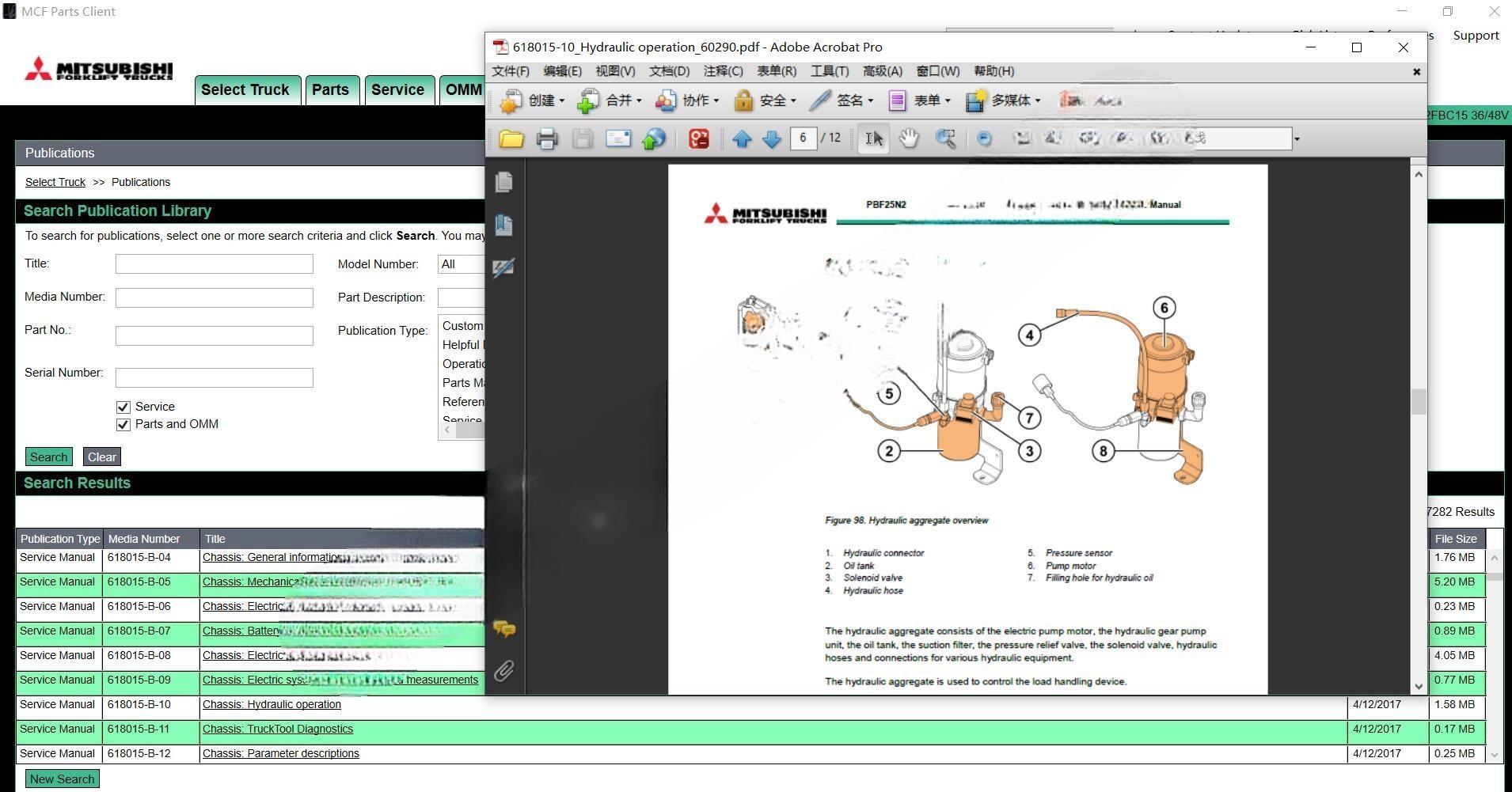Click the email envelope icon
The width and height of the screenshot is (1512, 792).
pos(617,139)
